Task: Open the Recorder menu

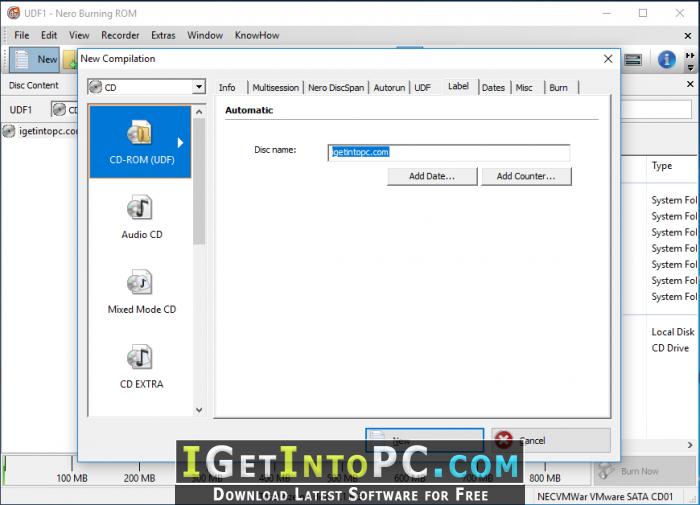Action: [x=120, y=35]
